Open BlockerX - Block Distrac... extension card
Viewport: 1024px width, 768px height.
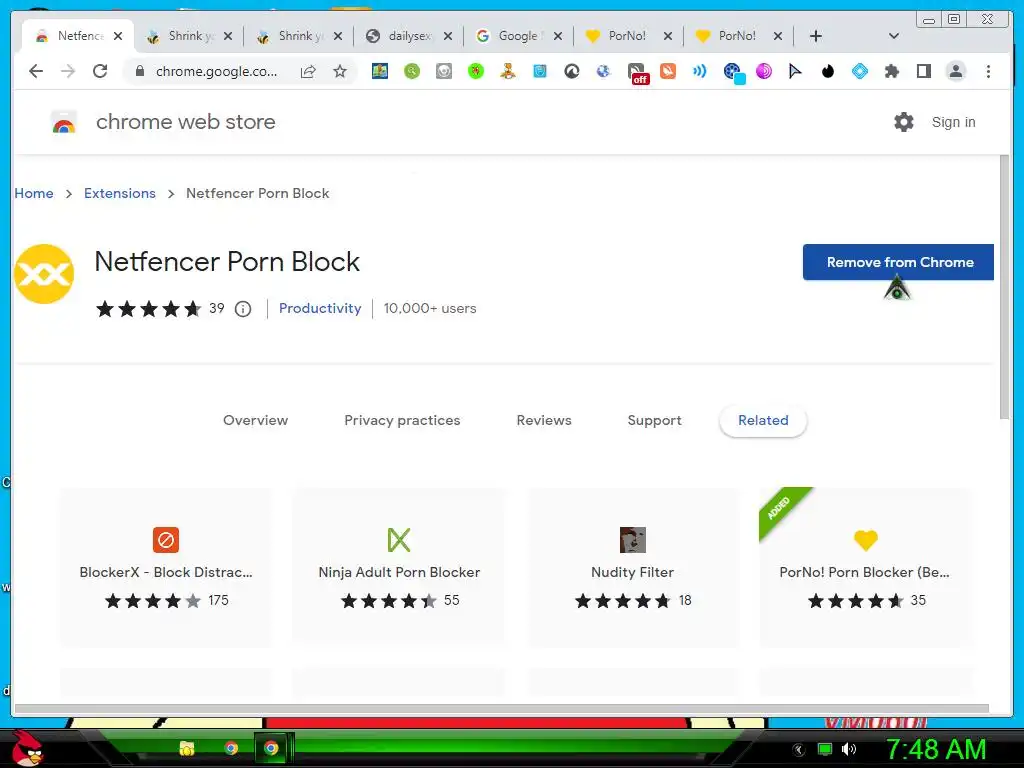click(166, 568)
